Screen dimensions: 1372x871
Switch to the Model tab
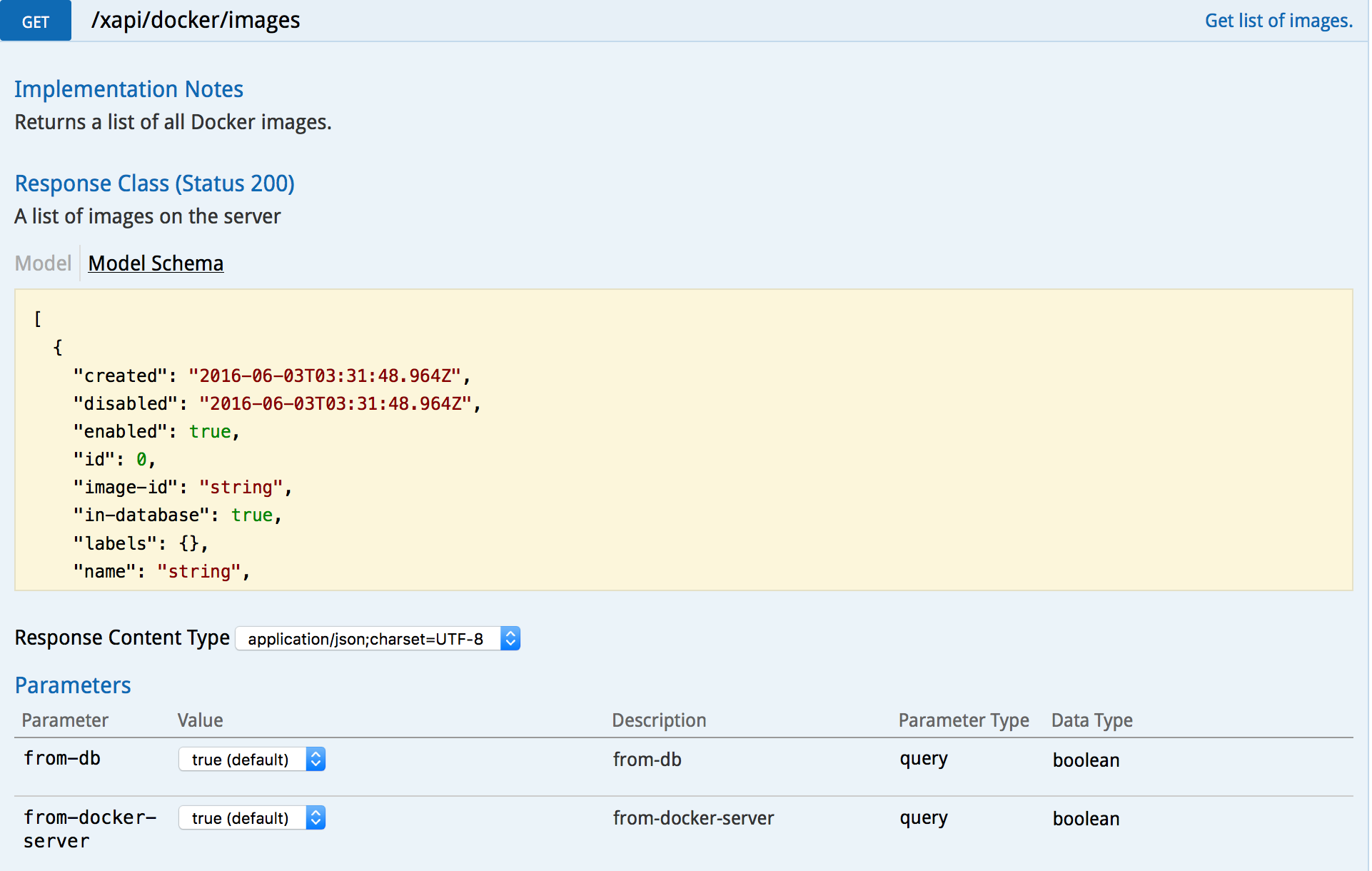click(43, 263)
